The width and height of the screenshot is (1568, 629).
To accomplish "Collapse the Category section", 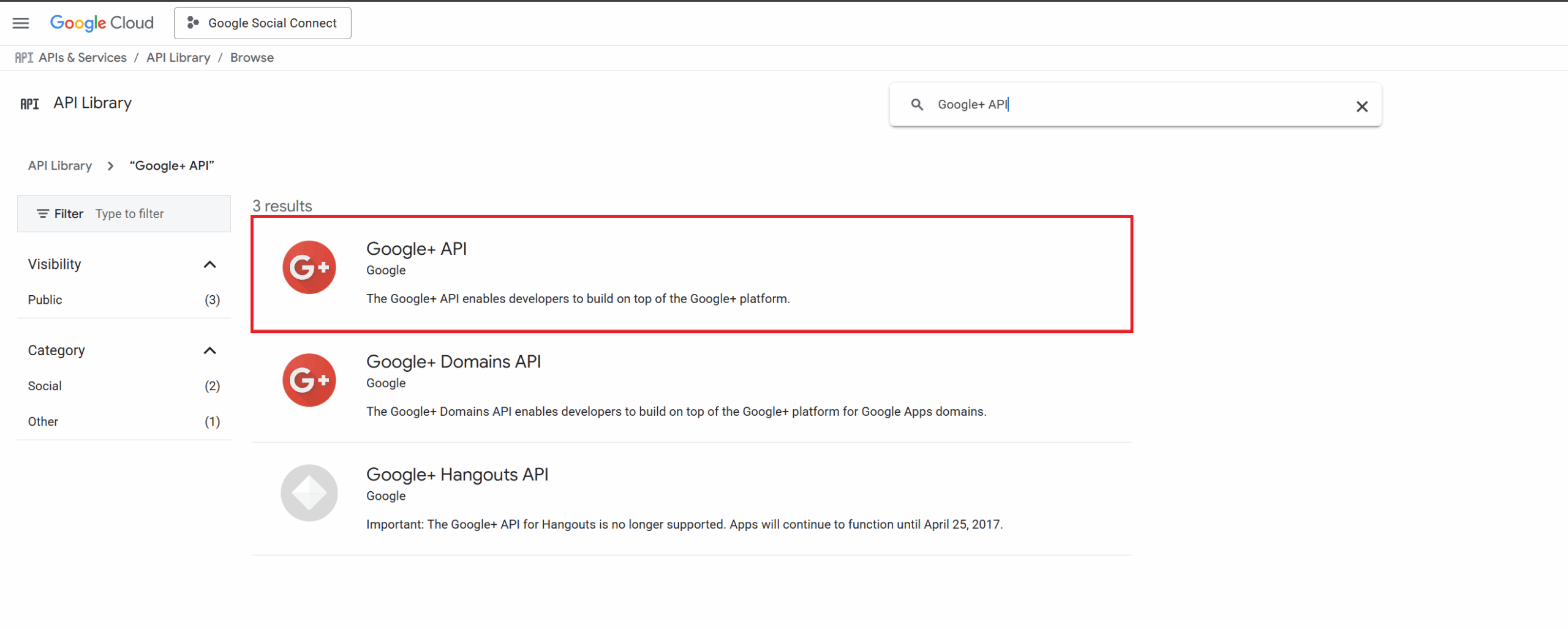I will pos(210,351).
